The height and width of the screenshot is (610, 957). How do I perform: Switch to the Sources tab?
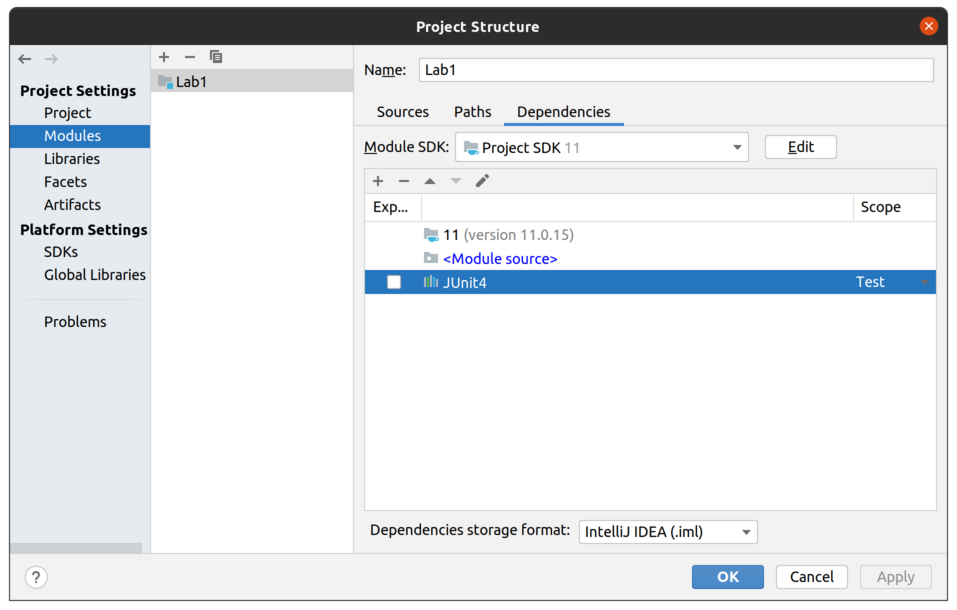click(403, 112)
